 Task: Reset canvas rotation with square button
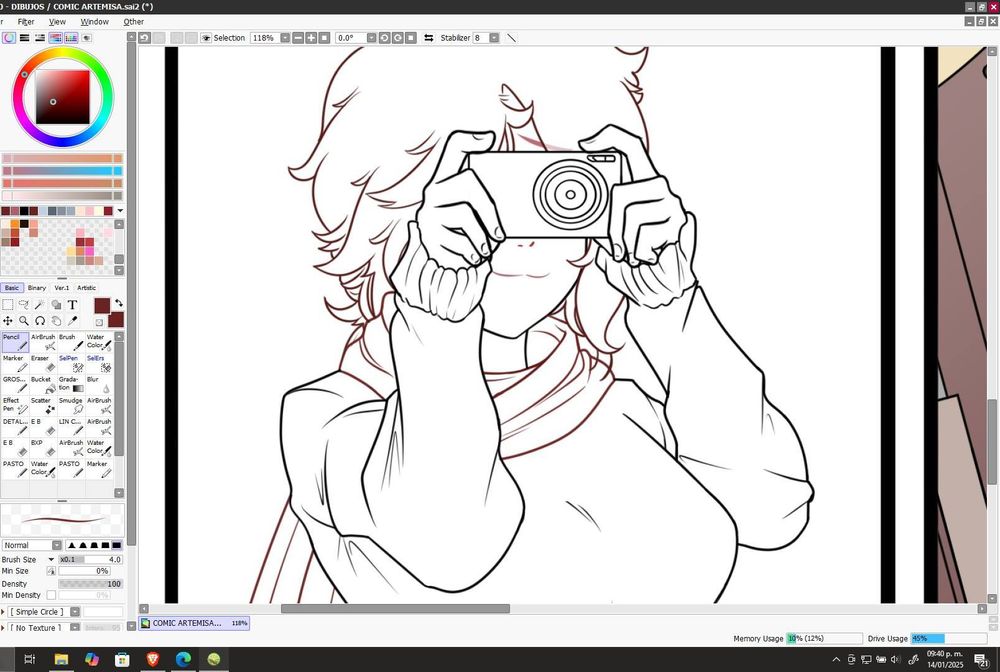(x=411, y=38)
